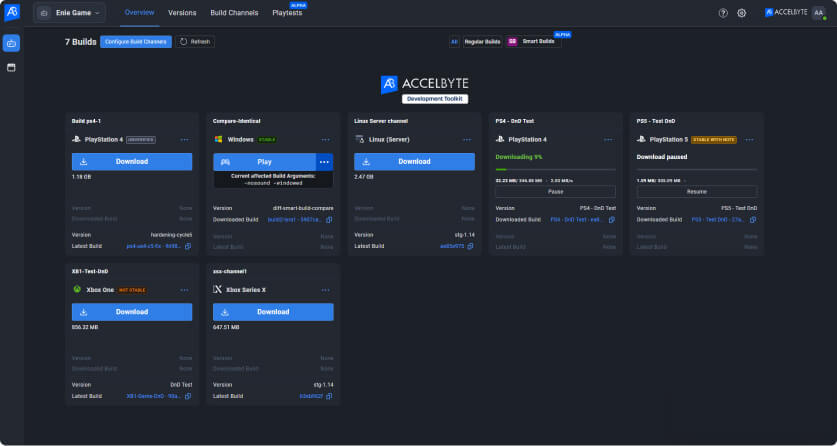Pause the PS4 - DnD Test download

click(x=555, y=192)
